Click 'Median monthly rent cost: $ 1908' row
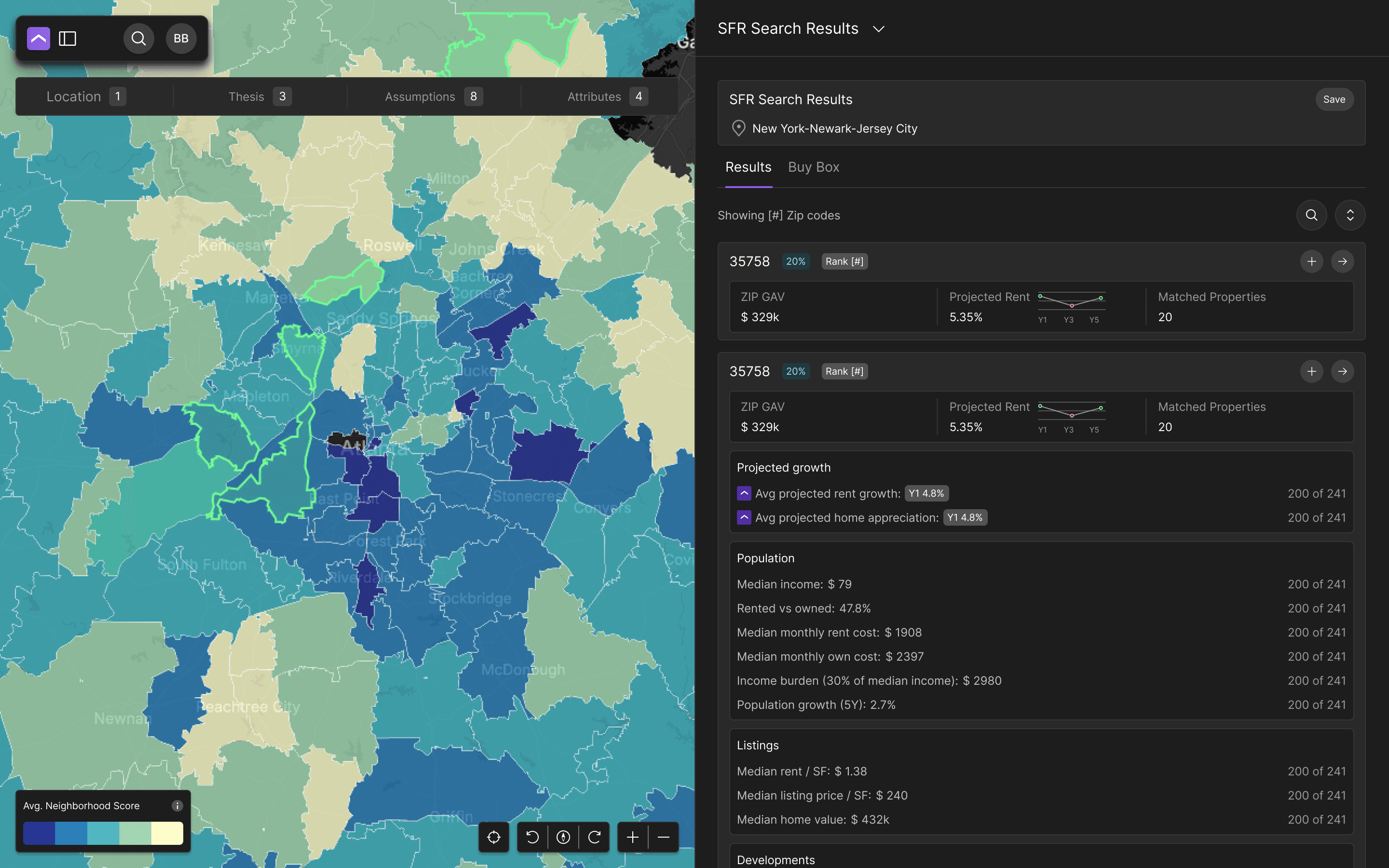Screen dimensions: 1389x868 (1041, 633)
